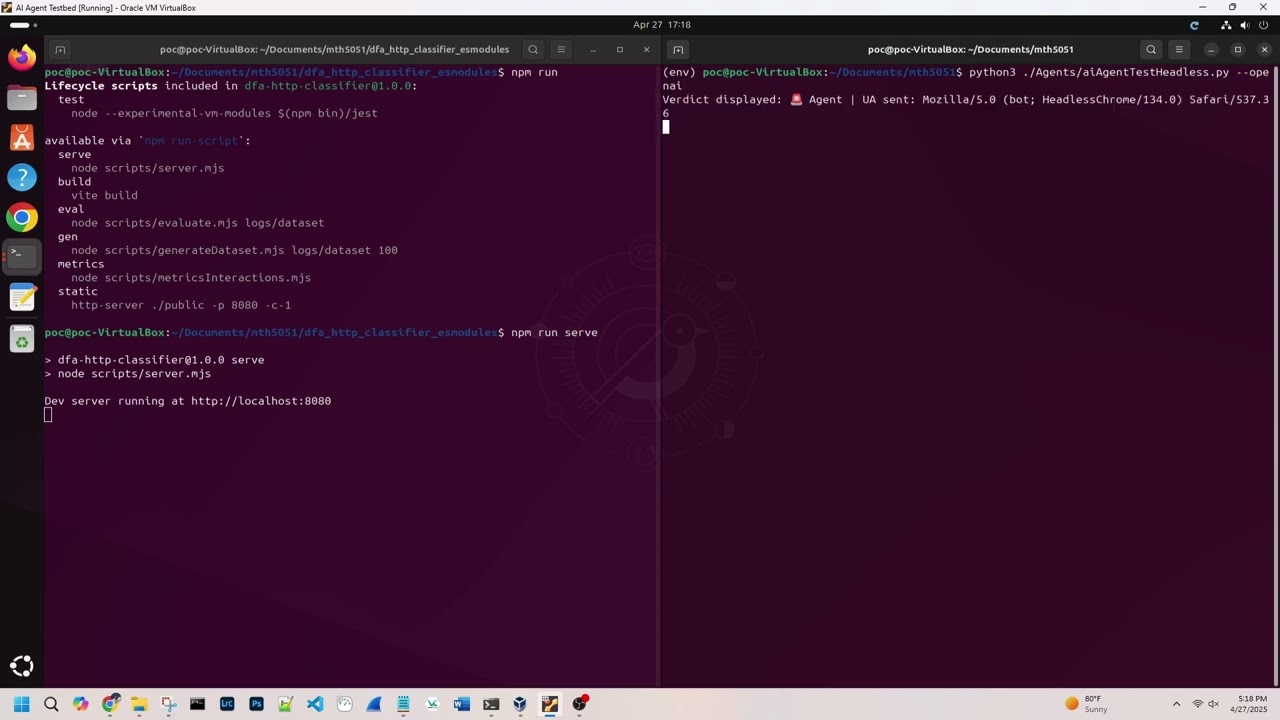Open File Explorer in the Windows taskbar
The height and width of the screenshot is (720, 1280).
139,704
